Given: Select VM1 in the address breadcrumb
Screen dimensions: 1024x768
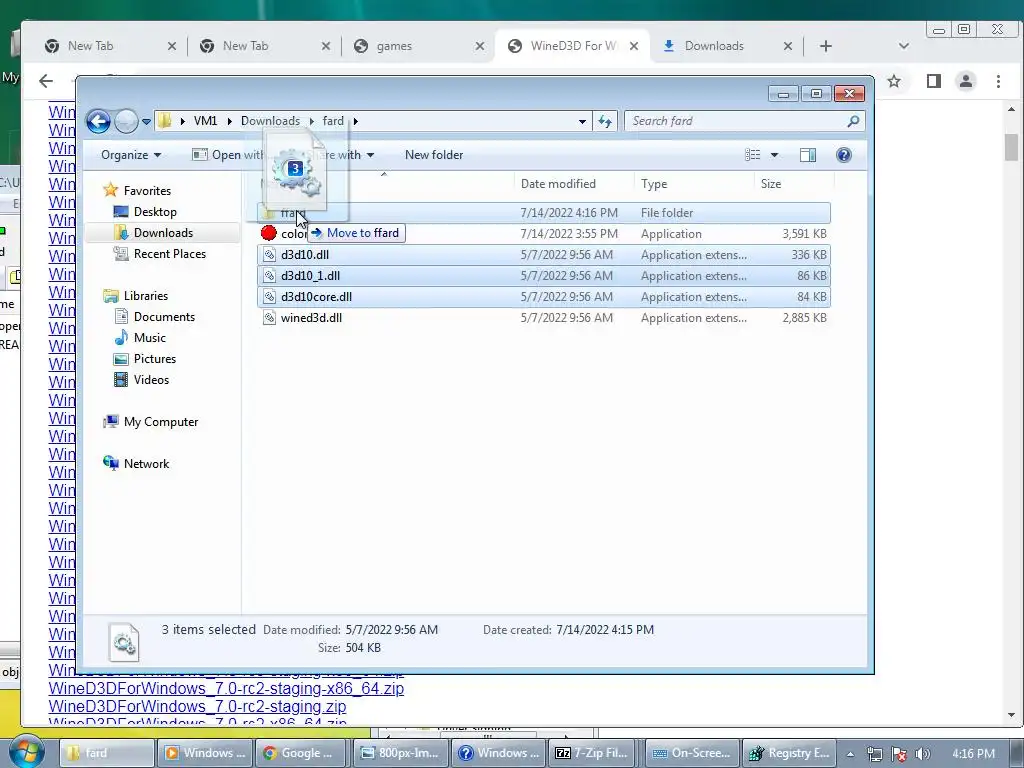Looking at the screenshot, I should [205, 121].
